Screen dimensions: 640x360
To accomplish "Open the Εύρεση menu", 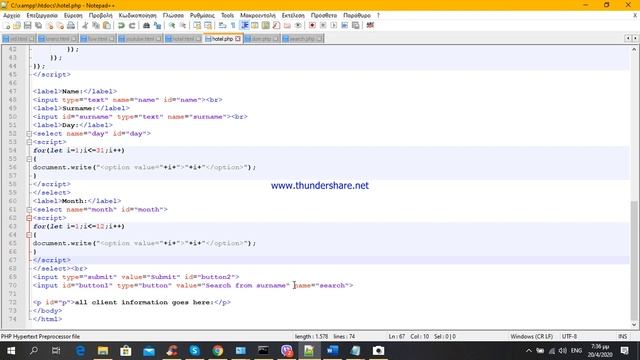I will 73,15.
